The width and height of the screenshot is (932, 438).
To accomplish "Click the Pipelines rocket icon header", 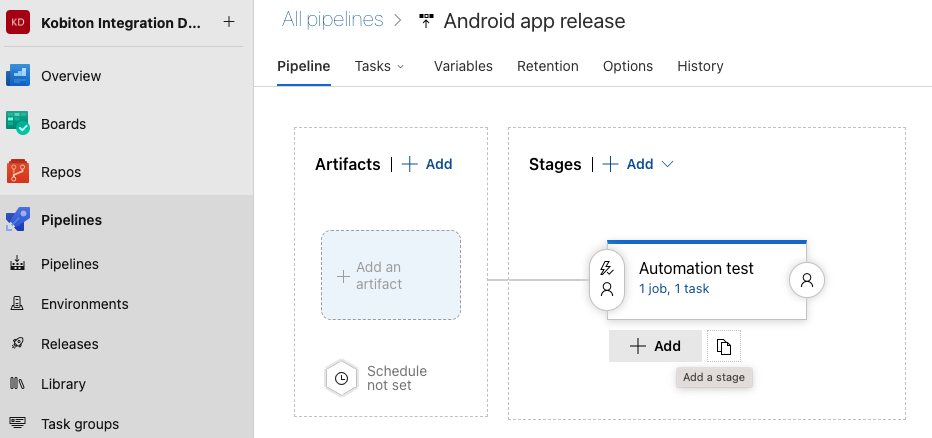I will pyautogui.click(x=18, y=220).
